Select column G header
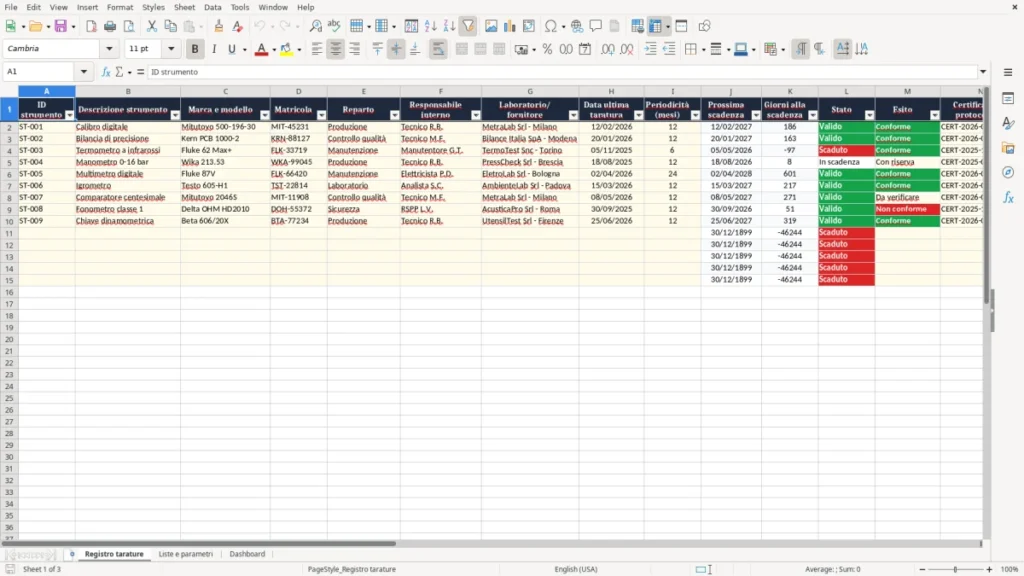This screenshot has height=576, width=1024. tap(530, 91)
